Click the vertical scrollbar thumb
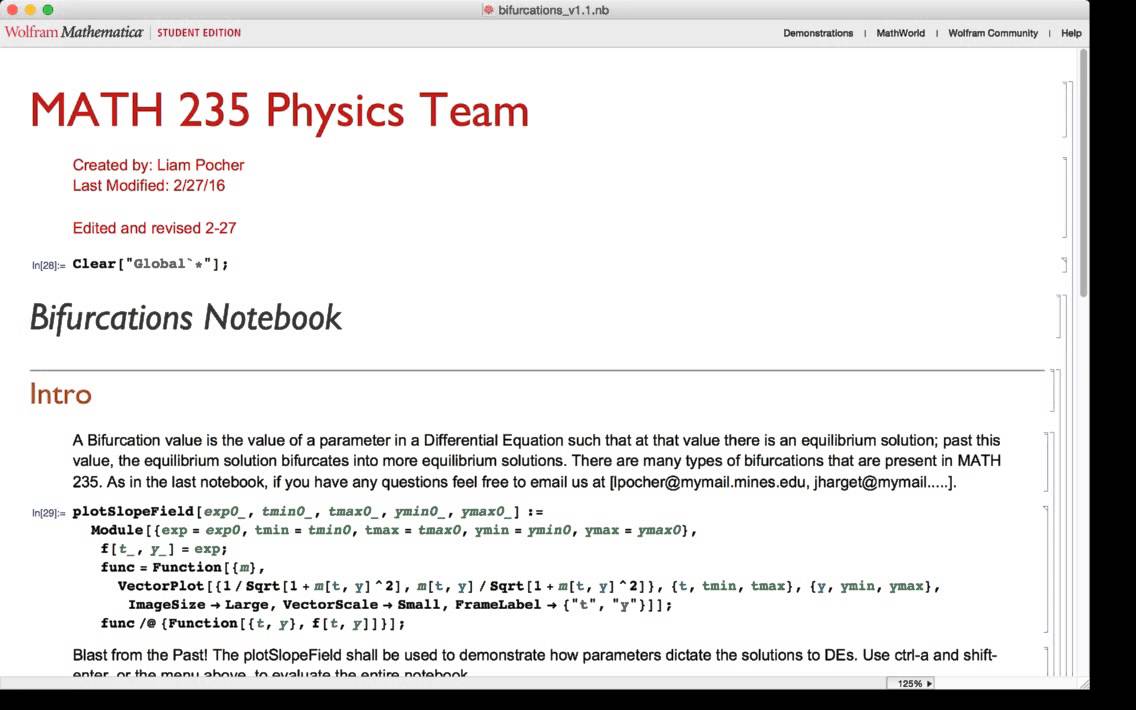This screenshot has width=1136, height=710. tap(1083, 172)
